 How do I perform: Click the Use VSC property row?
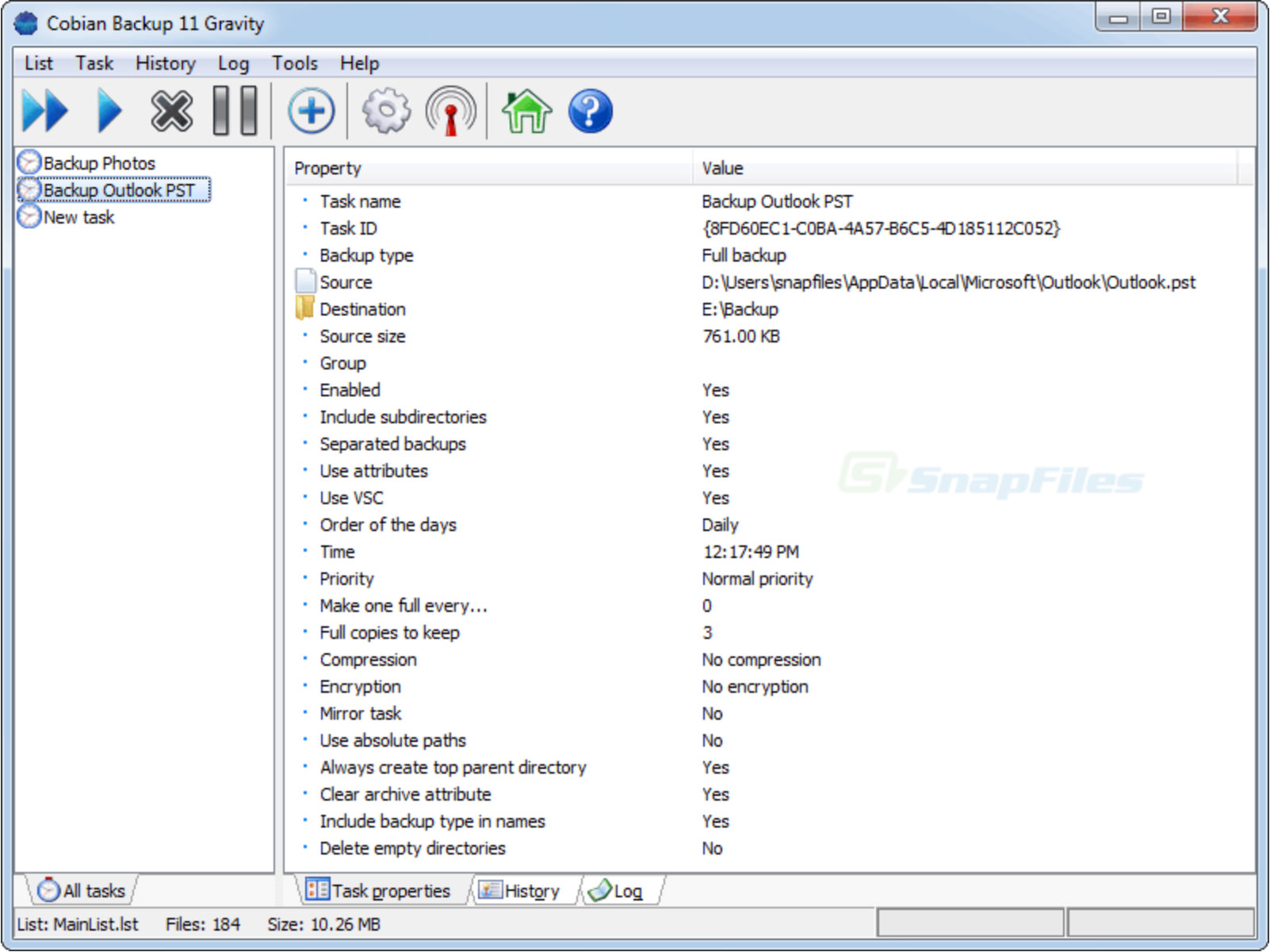351,498
